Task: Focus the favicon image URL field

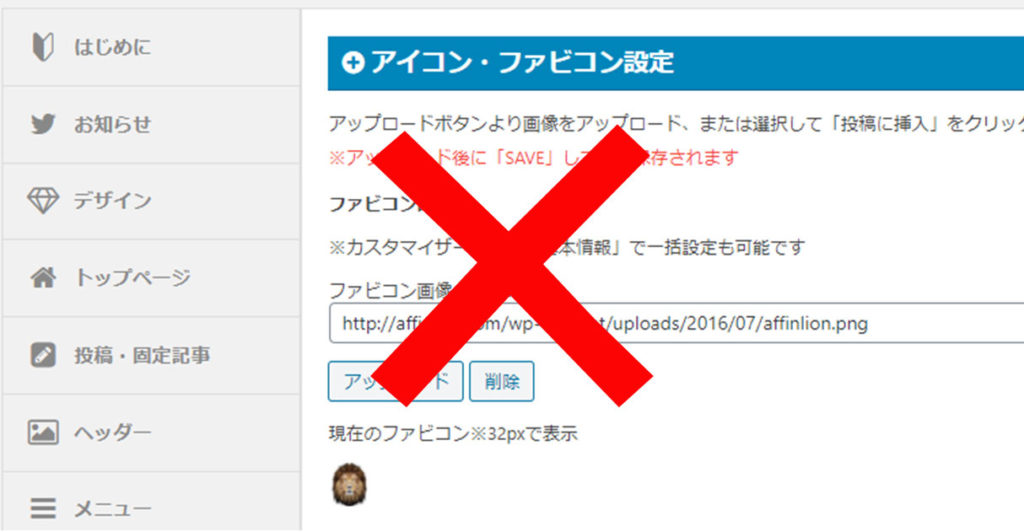Action: coord(676,323)
